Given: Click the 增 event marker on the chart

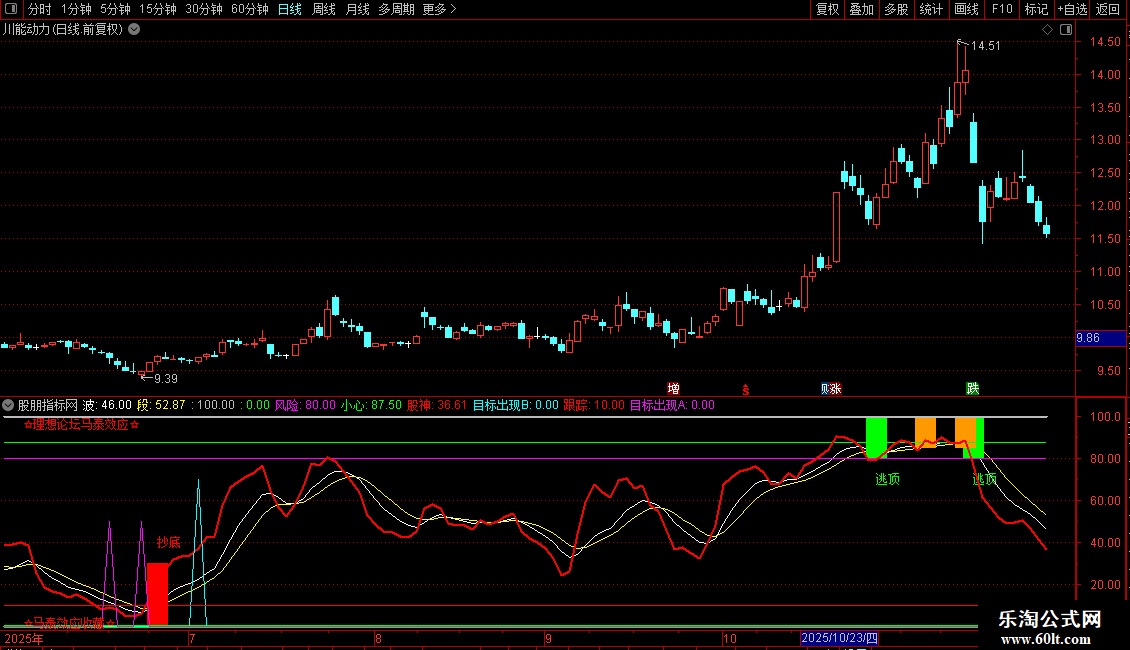Looking at the screenshot, I should click(x=674, y=388).
